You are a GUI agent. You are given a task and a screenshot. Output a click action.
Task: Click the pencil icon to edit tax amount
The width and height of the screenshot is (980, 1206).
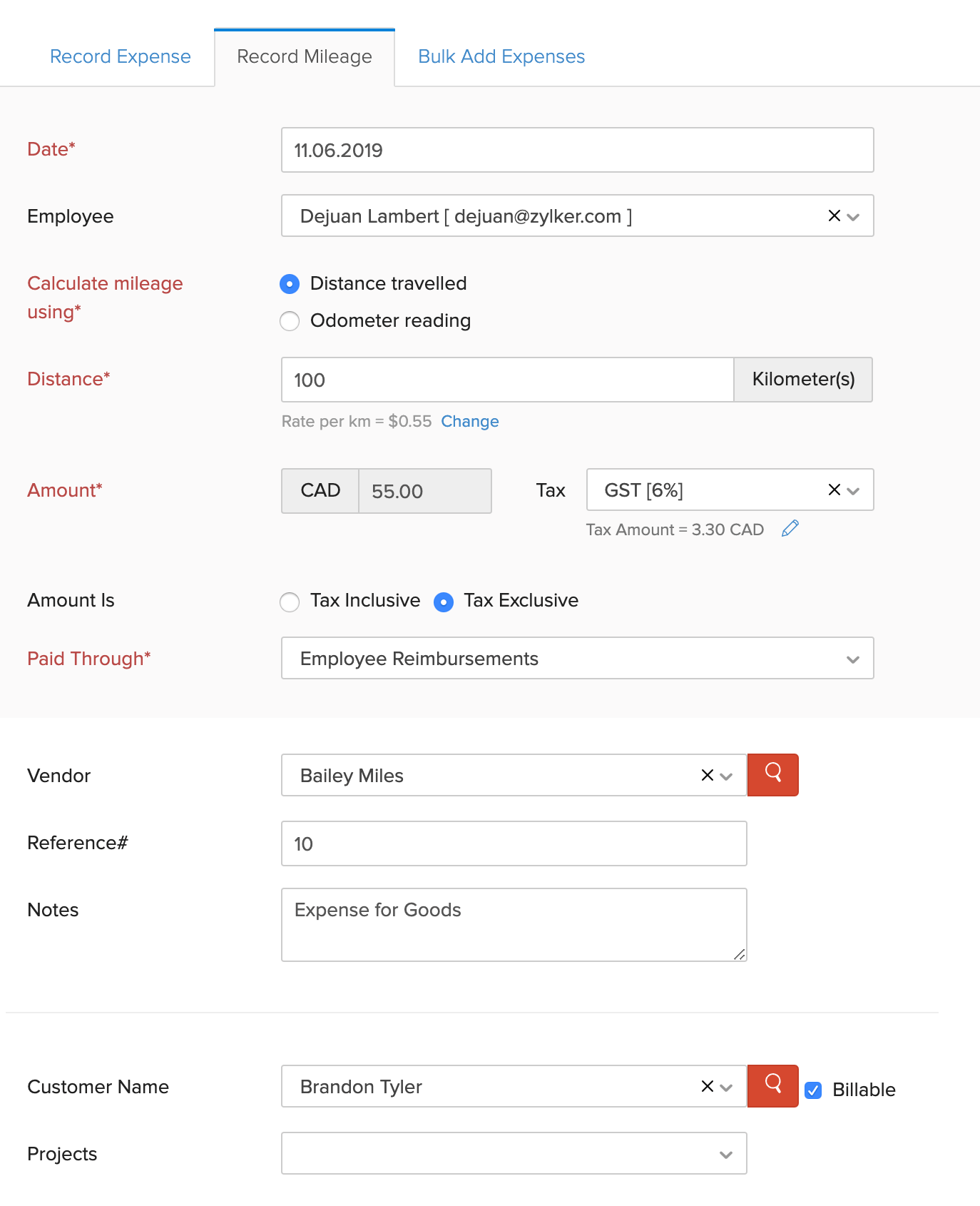click(790, 529)
